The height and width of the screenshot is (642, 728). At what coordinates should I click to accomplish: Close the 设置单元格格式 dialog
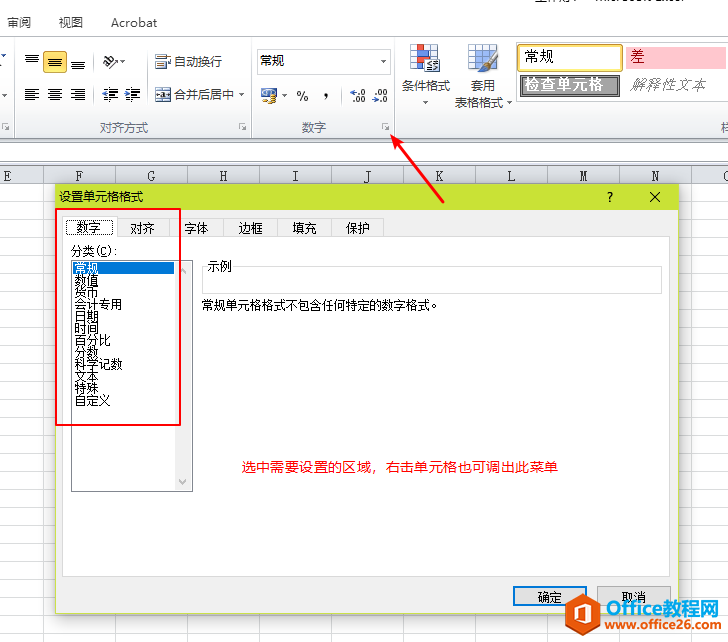pos(655,197)
